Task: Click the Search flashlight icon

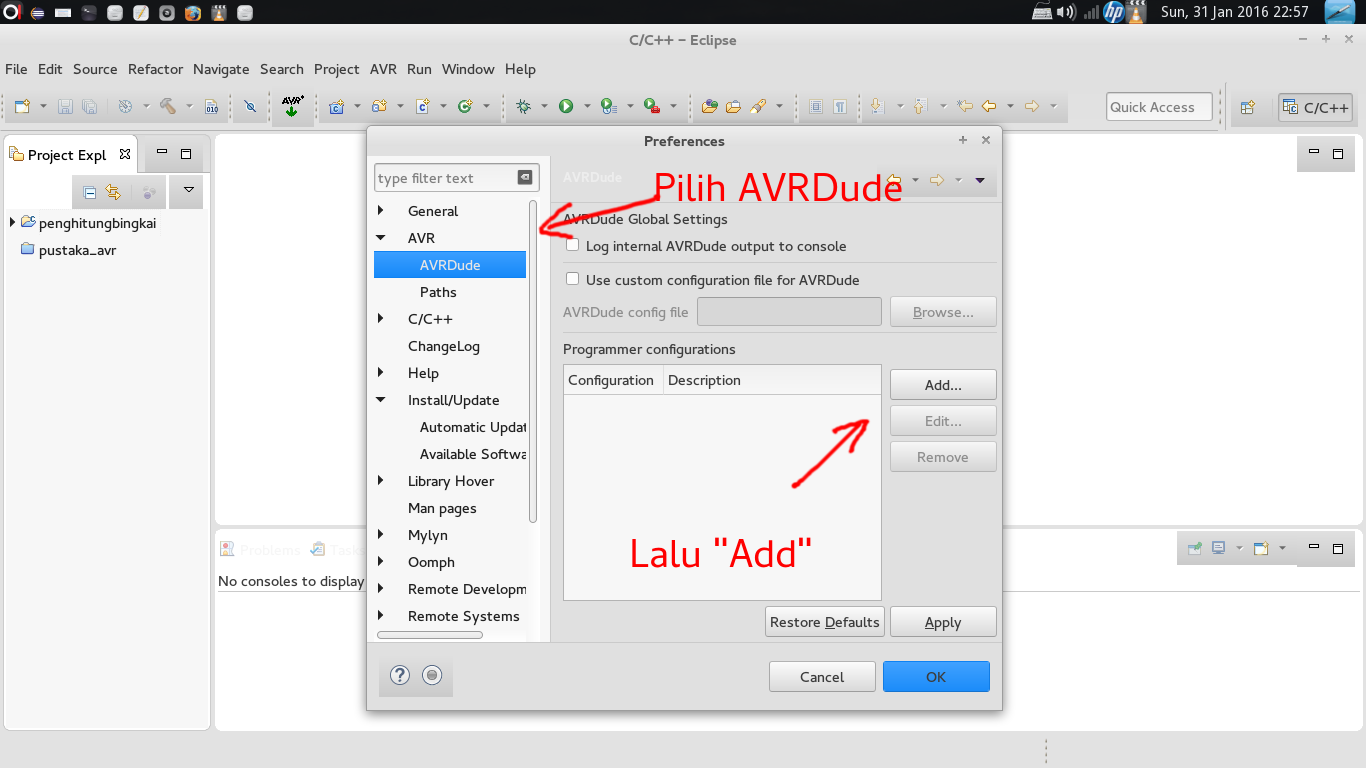Action: point(758,106)
